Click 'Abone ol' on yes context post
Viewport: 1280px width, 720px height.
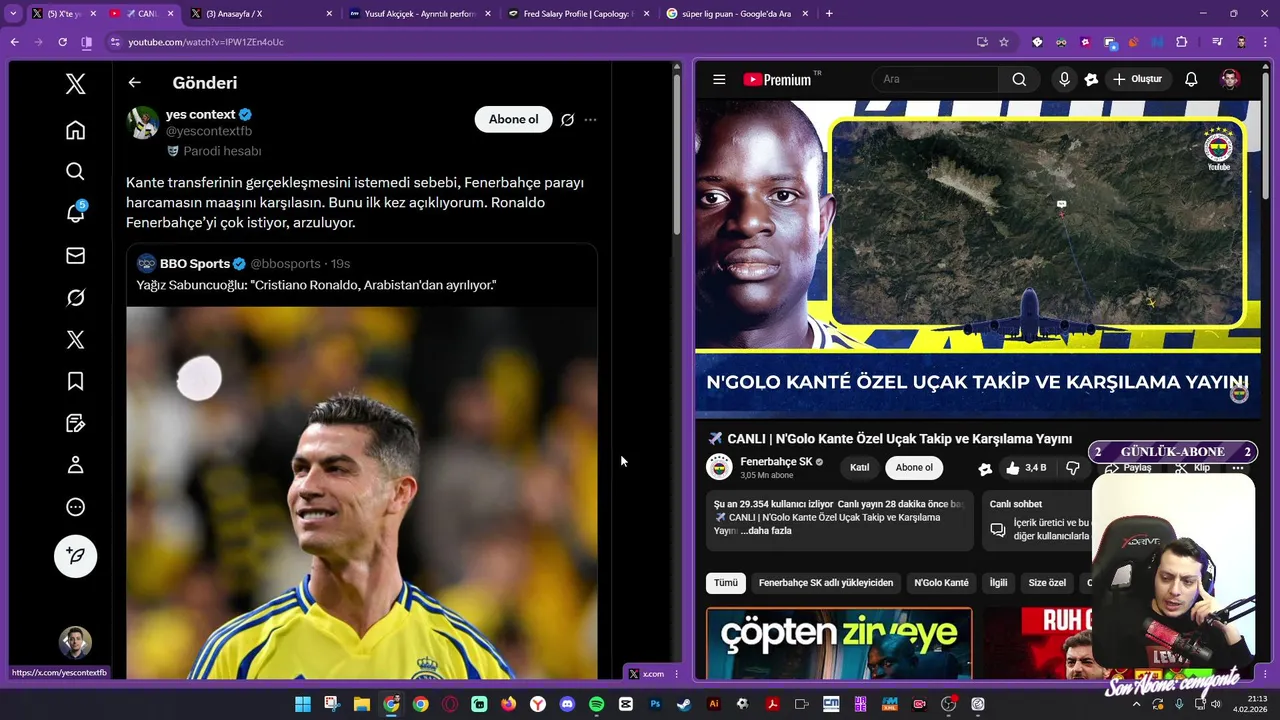513,119
